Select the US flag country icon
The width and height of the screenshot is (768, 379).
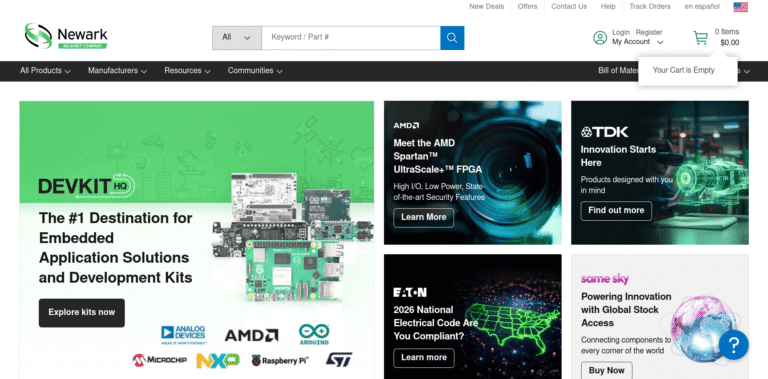click(740, 7)
